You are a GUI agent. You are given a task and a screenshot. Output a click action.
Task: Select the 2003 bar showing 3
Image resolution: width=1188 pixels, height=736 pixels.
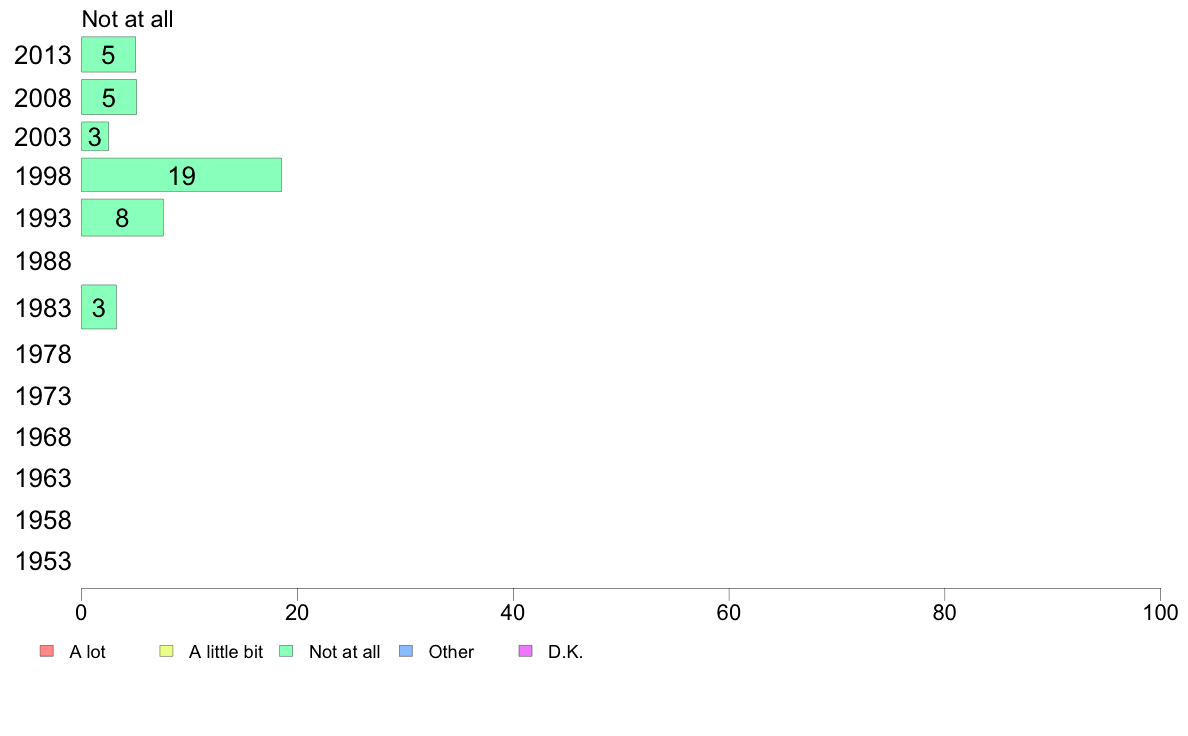tap(95, 136)
